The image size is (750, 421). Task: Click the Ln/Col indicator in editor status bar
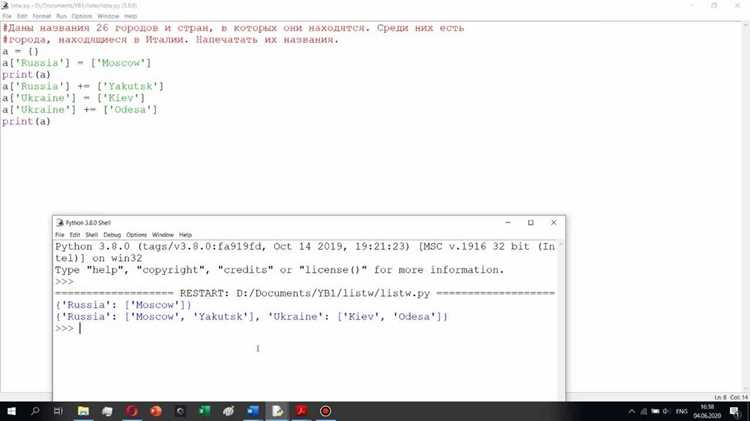pyautogui.click(x=731, y=397)
